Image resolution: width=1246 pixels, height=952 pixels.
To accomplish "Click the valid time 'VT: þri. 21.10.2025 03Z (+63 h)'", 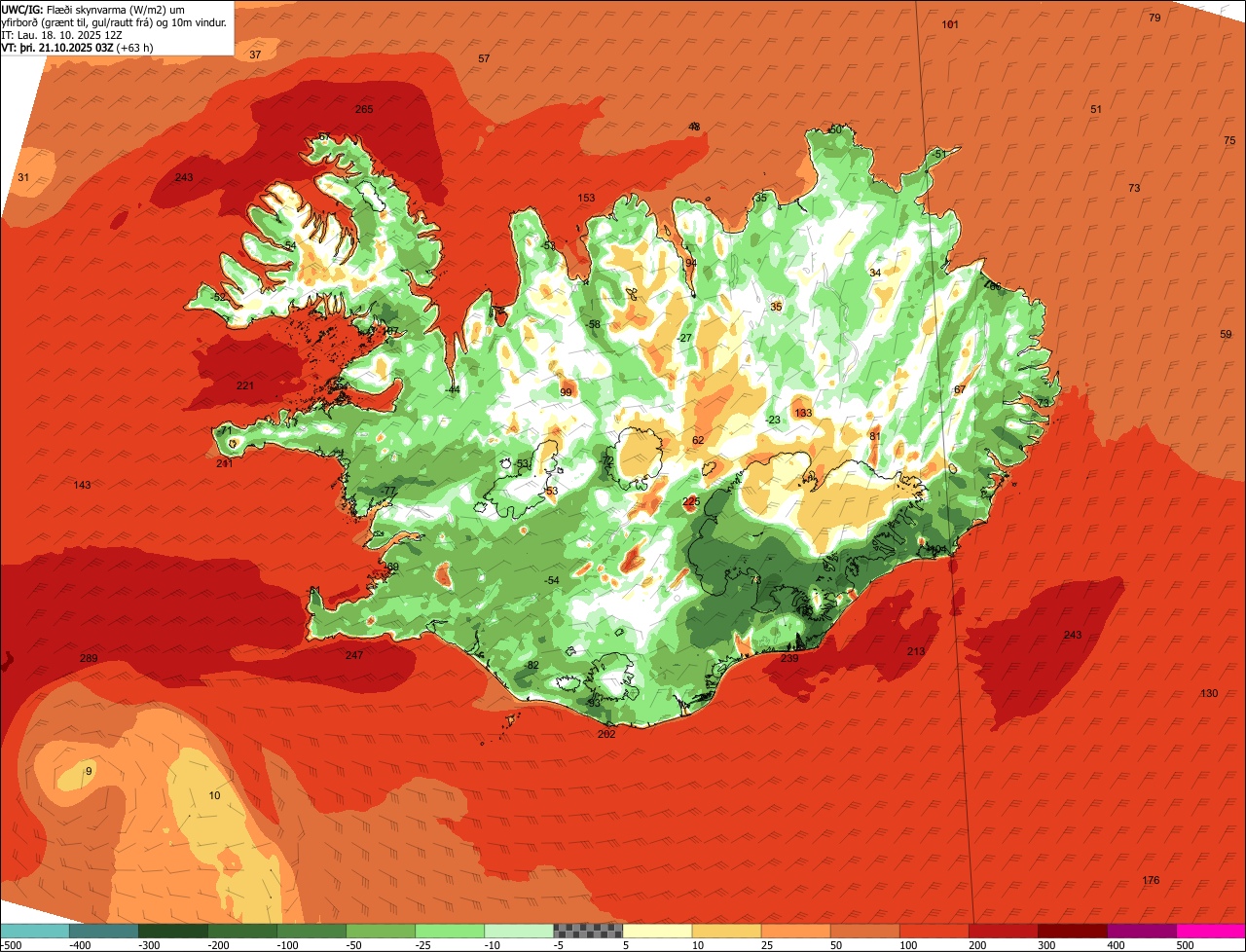I will (76, 48).
